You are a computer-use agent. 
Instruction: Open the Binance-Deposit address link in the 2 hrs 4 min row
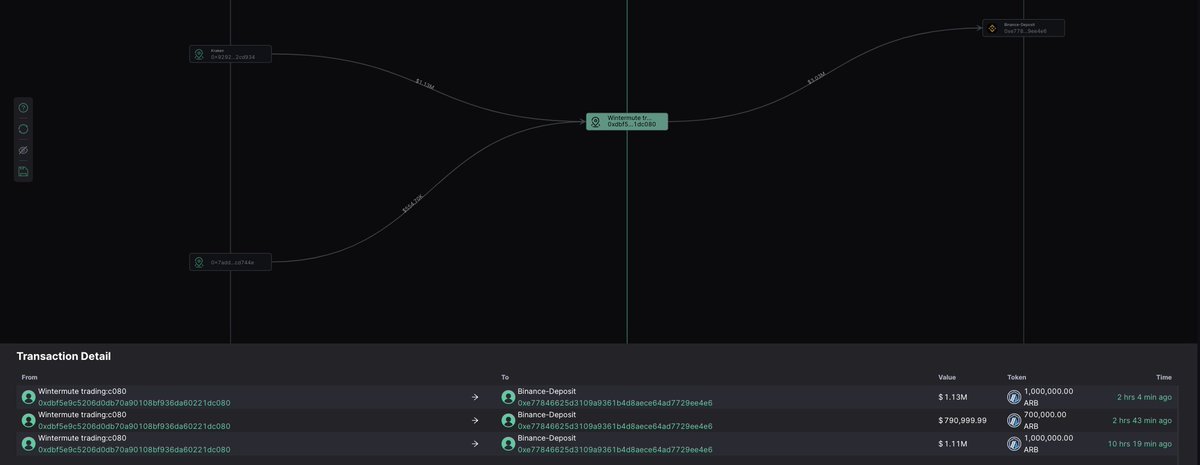click(615, 402)
